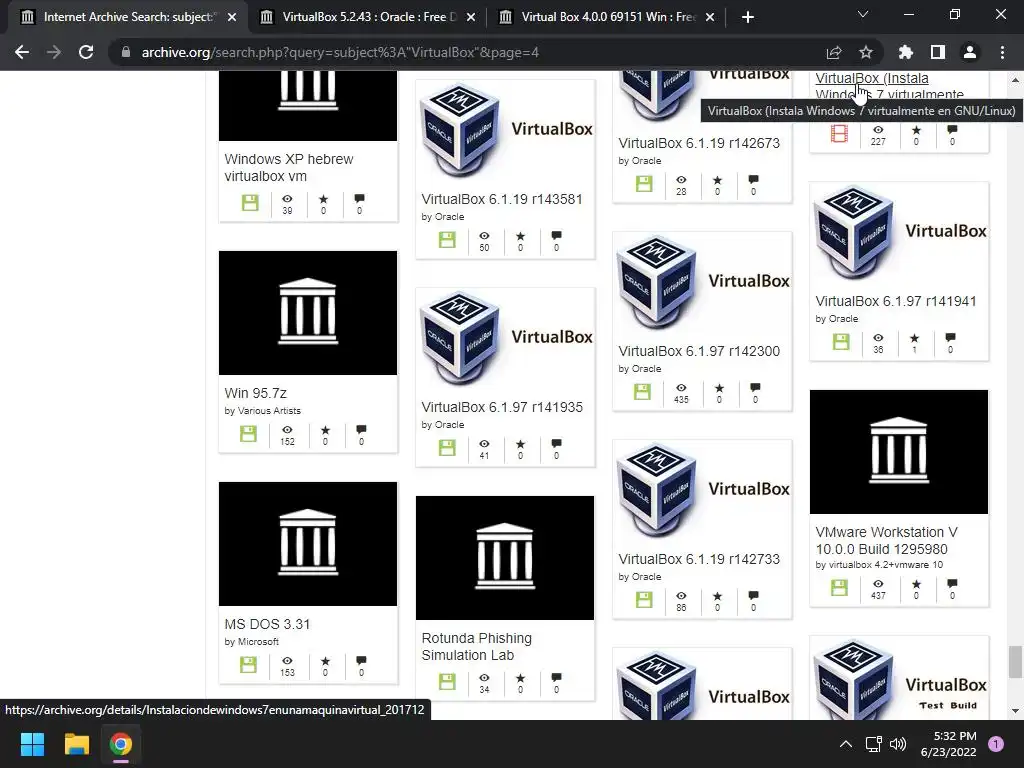This screenshot has width=1024, height=768.
Task: Select the Internet Archive Search tab
Action: [x=127, y=17]
